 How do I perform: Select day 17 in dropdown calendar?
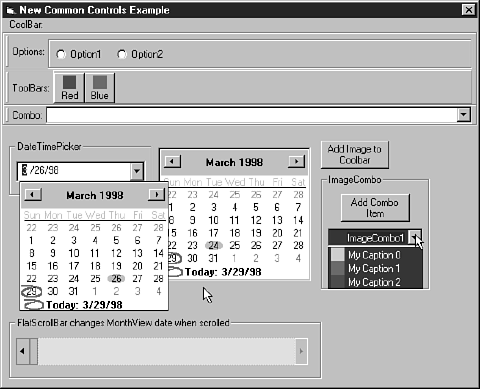[x=74, y=266]
